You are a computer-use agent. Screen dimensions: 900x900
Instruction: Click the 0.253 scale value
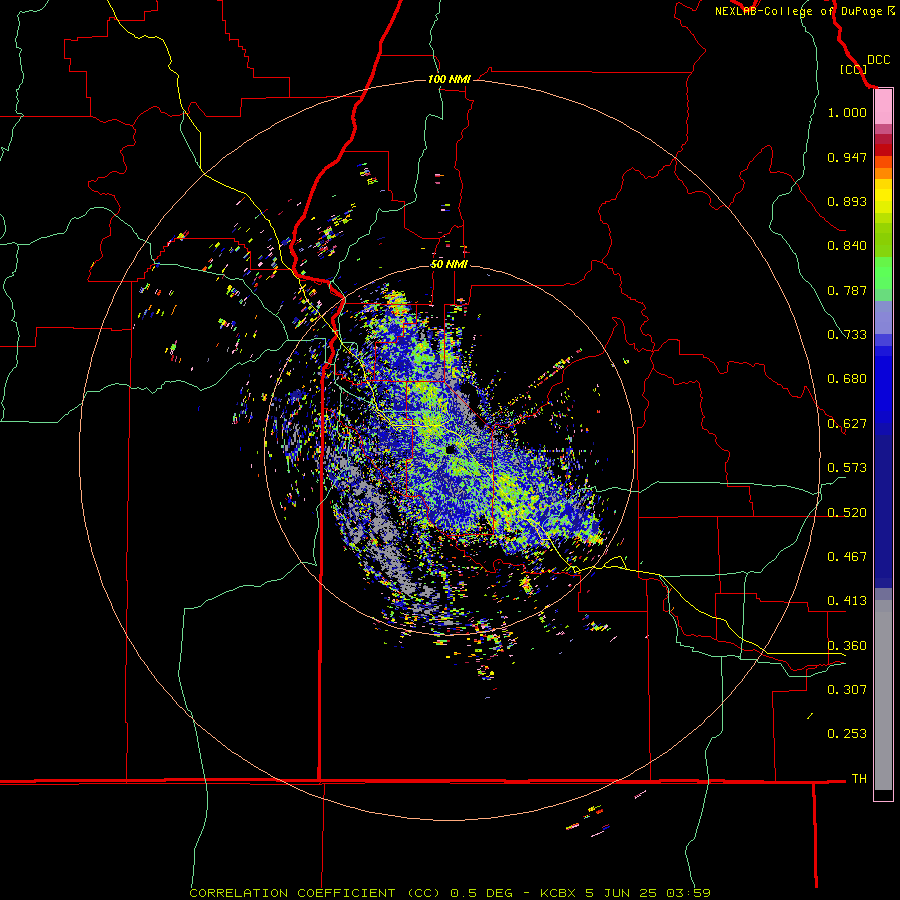pyautogui.click(x=847, y=734)
